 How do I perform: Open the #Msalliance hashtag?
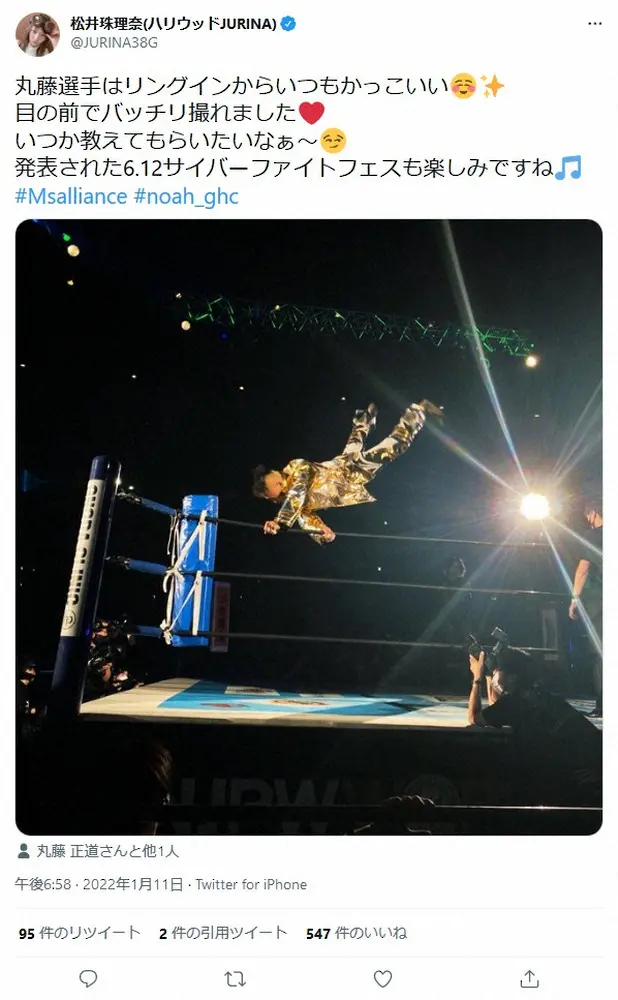click(71, 196)
